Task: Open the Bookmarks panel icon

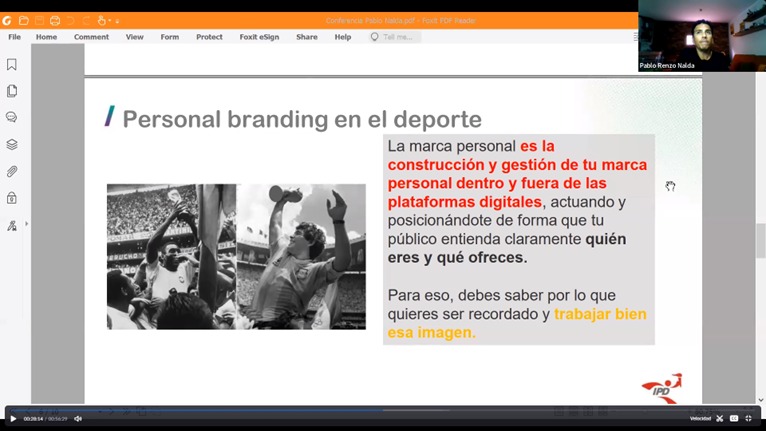Action: 12,65
